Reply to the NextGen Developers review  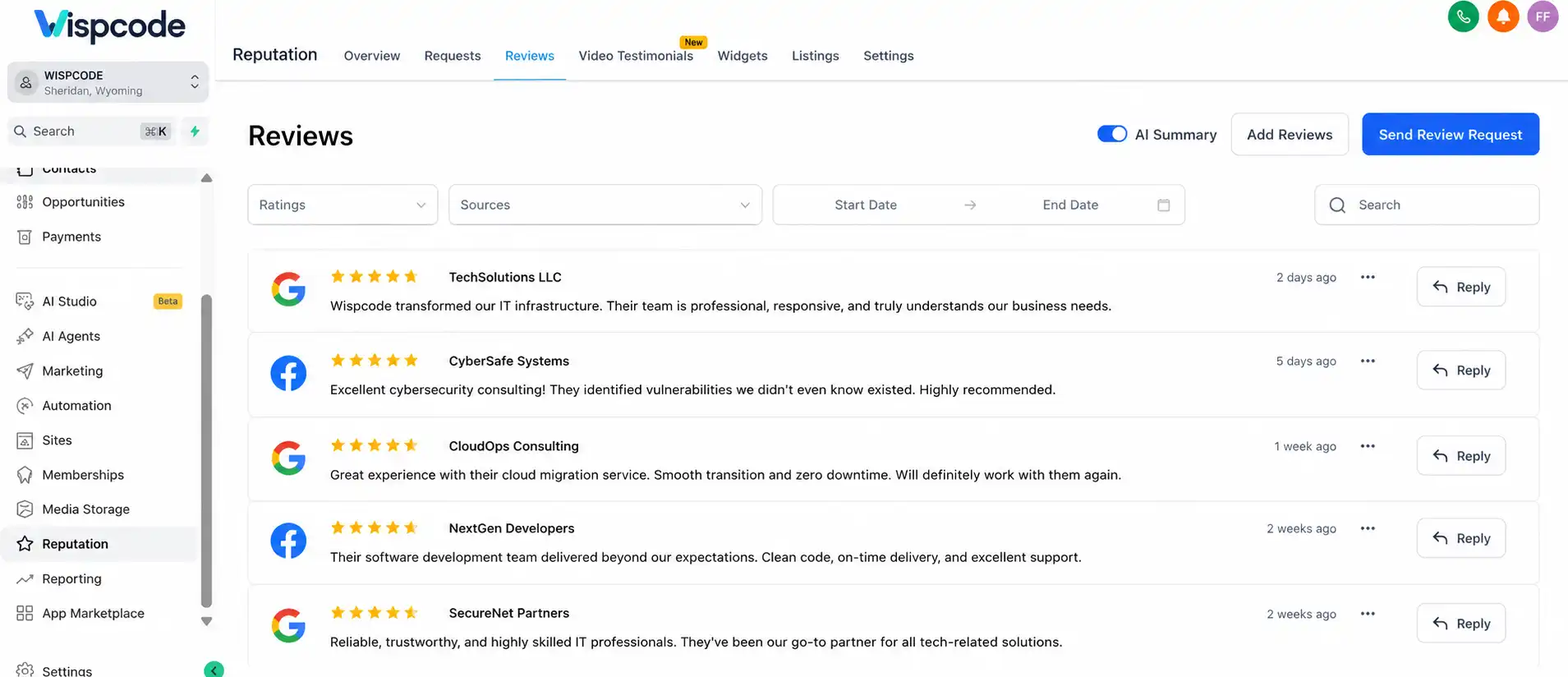pyautogui.click(x=1461, y=538)
